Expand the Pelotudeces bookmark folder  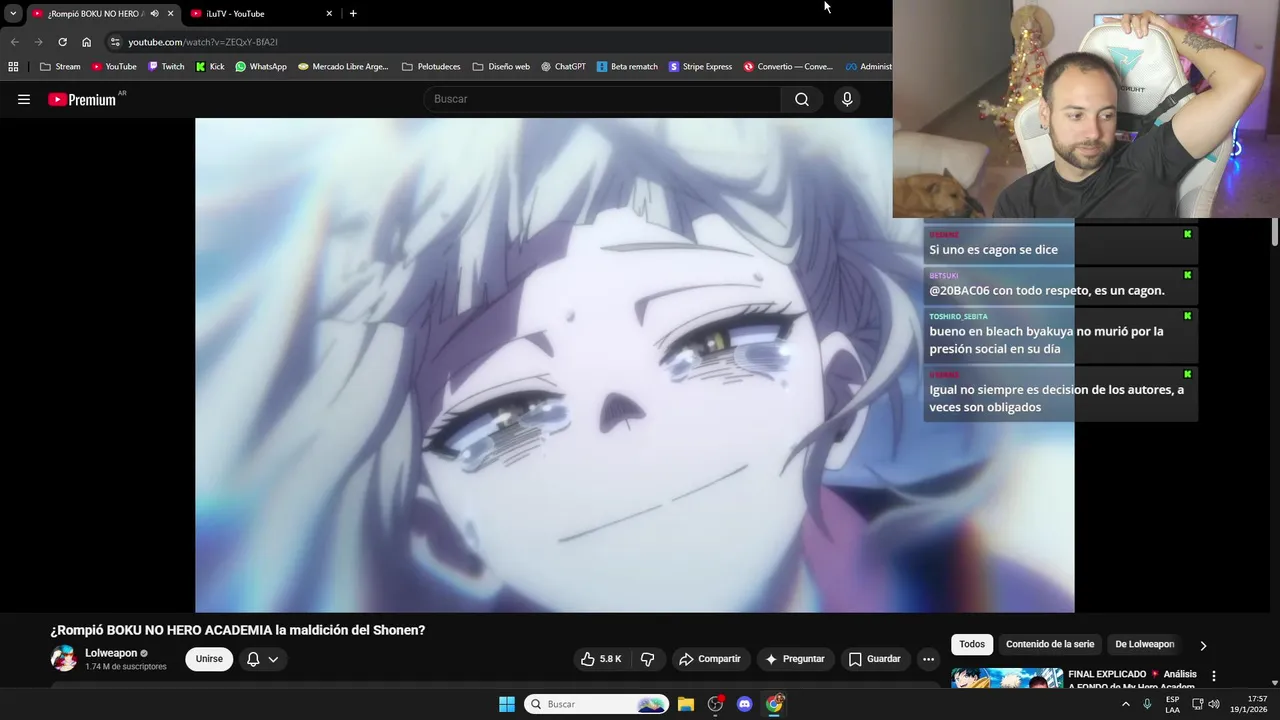(431, 67)
